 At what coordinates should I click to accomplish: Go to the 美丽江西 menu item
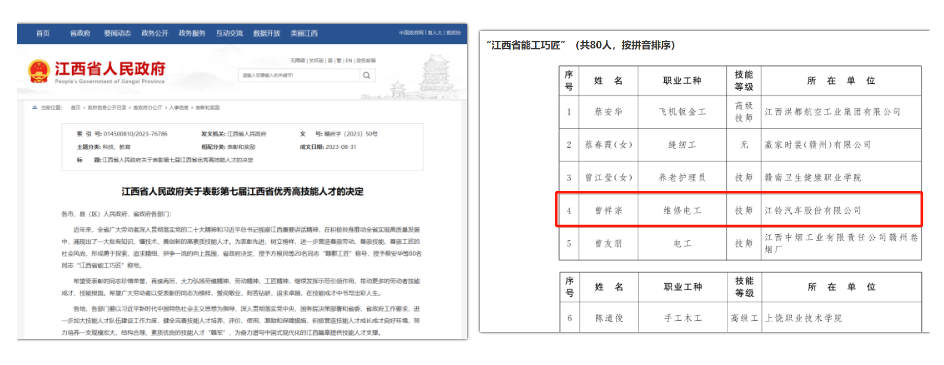(304, 34)
